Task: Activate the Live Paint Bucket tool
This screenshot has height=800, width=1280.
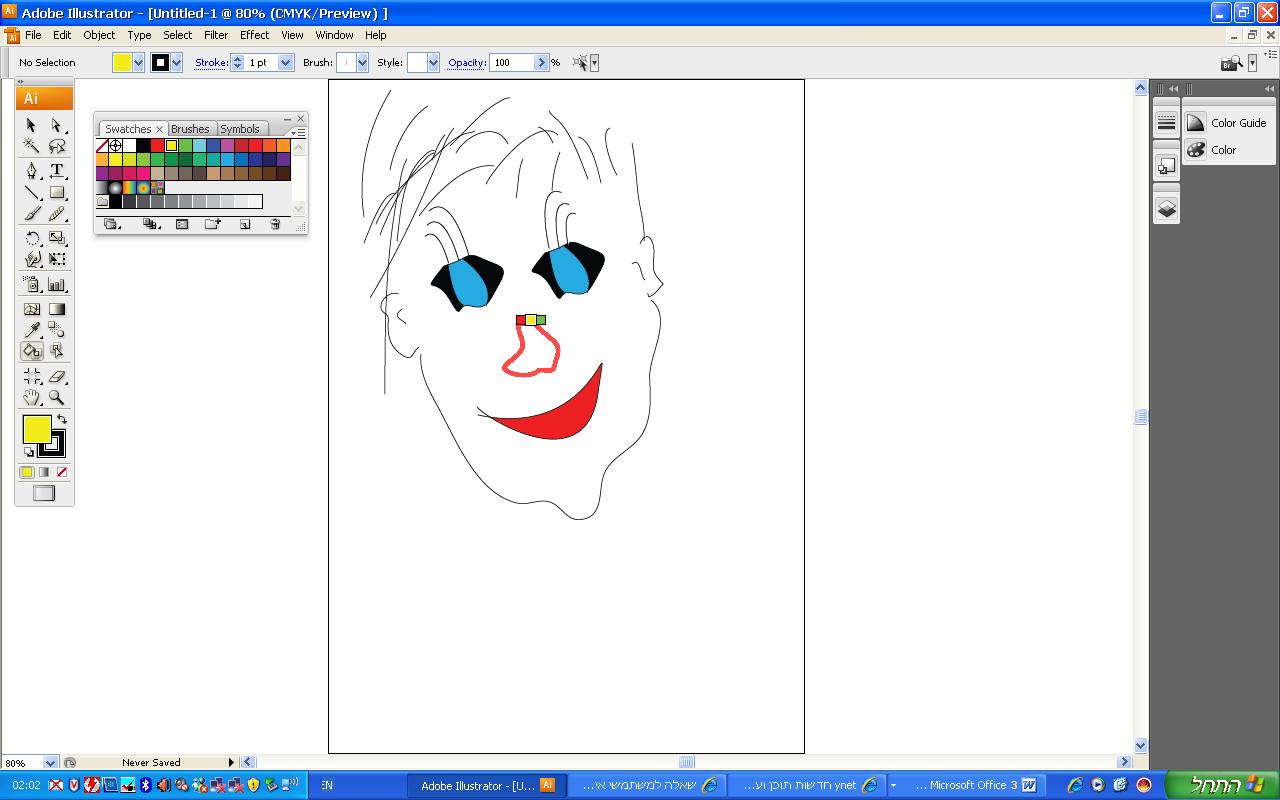Action: point(32,351)
